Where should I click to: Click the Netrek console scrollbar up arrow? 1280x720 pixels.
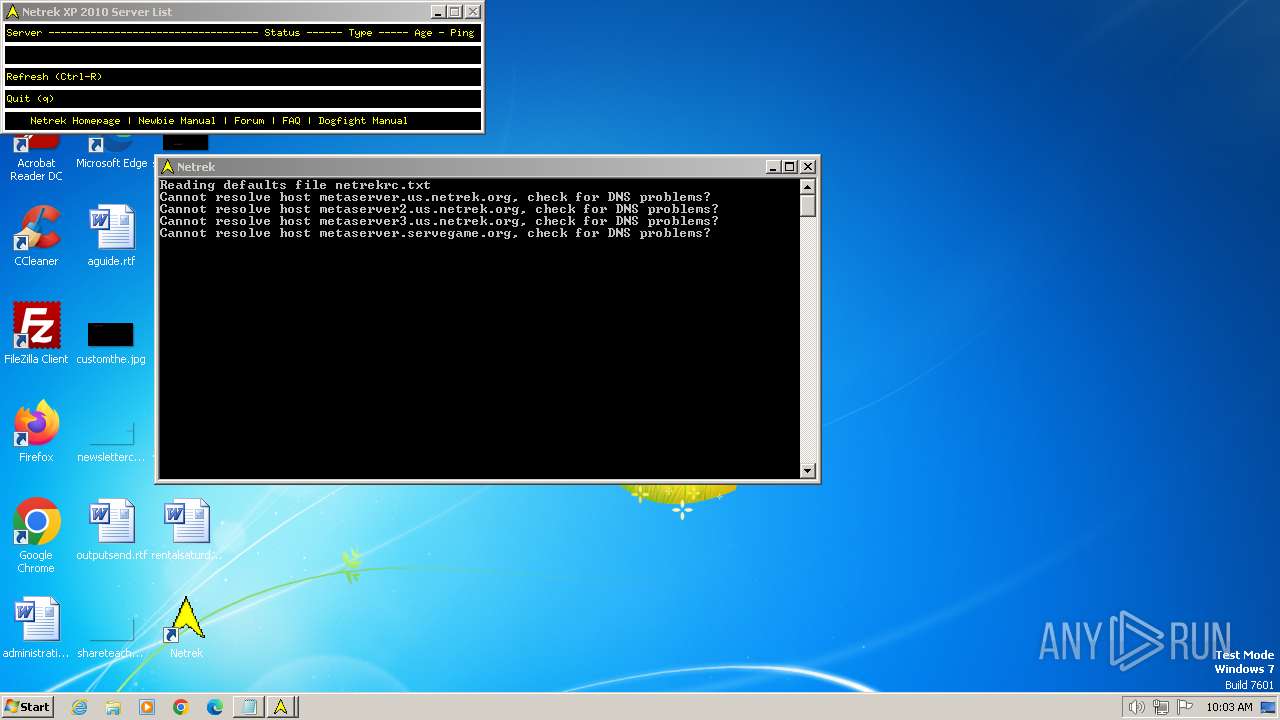(808, 186)
